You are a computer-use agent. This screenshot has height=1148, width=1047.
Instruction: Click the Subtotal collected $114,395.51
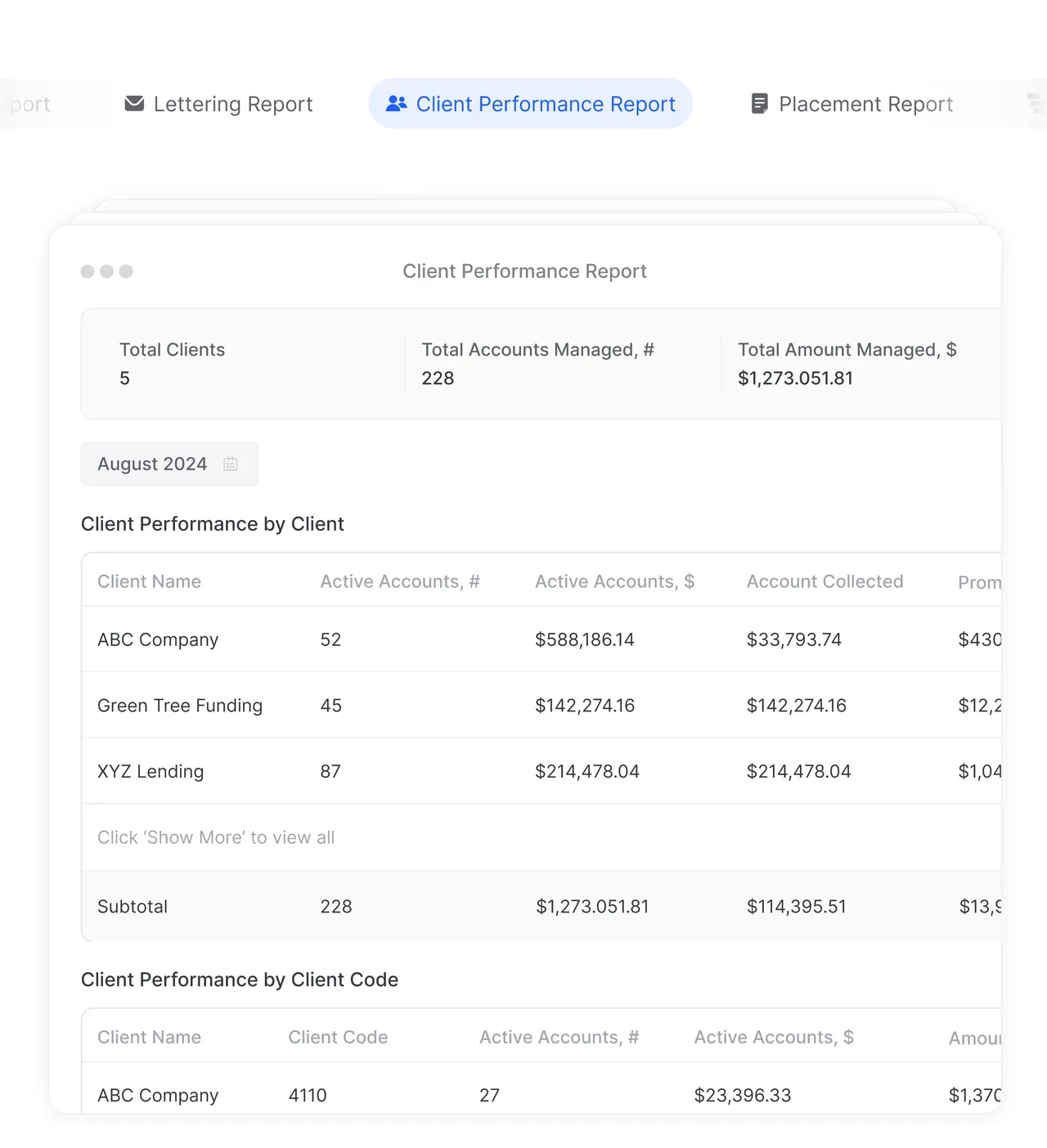tap(796, 906)
